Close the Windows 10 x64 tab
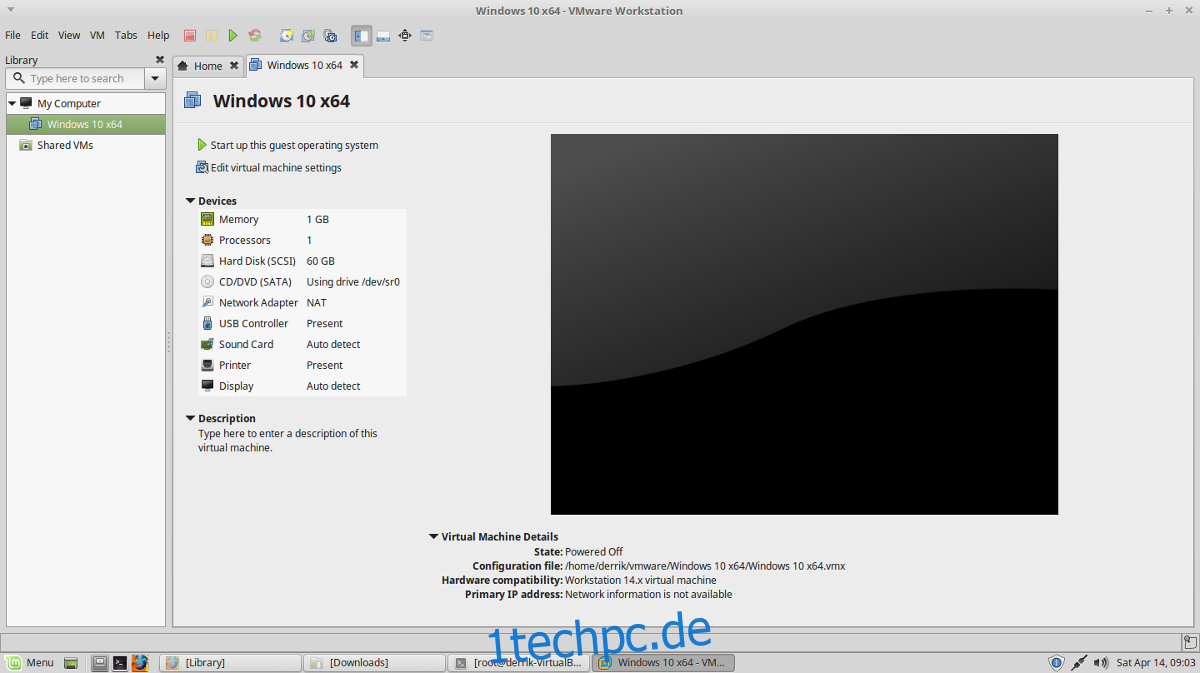 point(354,65)
